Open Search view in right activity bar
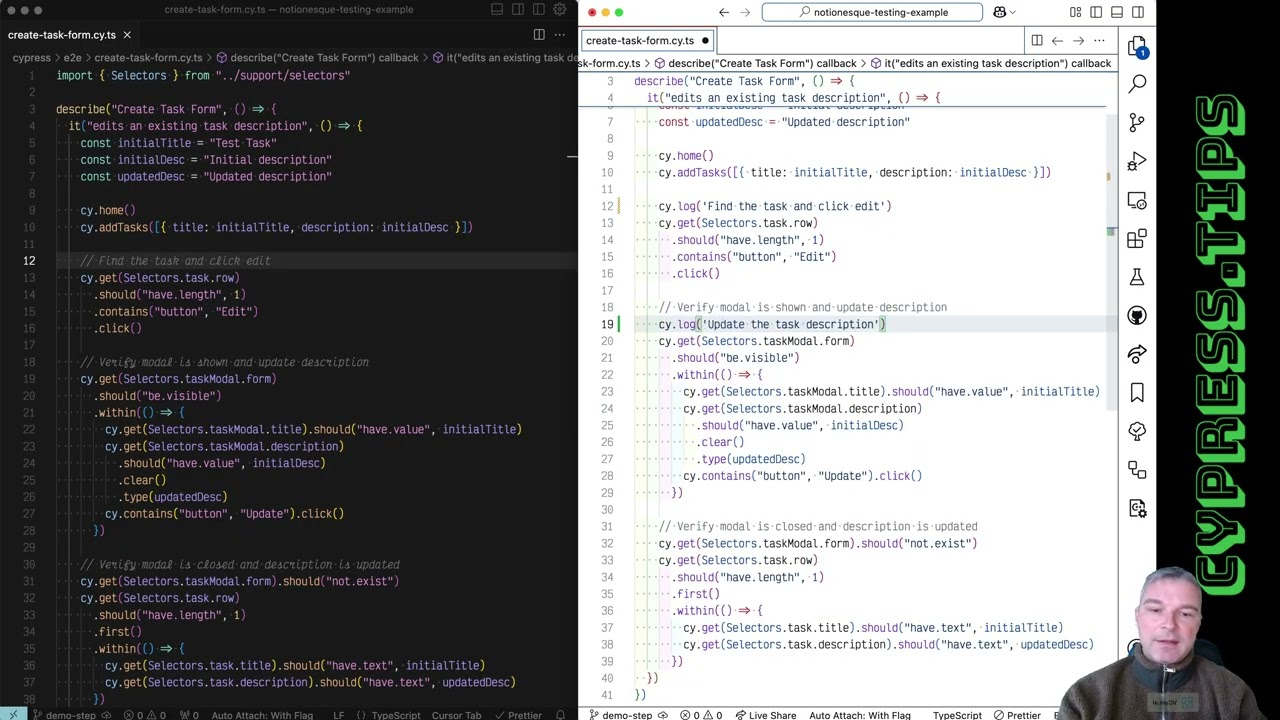This screenshot has height=720, width=1280. (1137, 85)
